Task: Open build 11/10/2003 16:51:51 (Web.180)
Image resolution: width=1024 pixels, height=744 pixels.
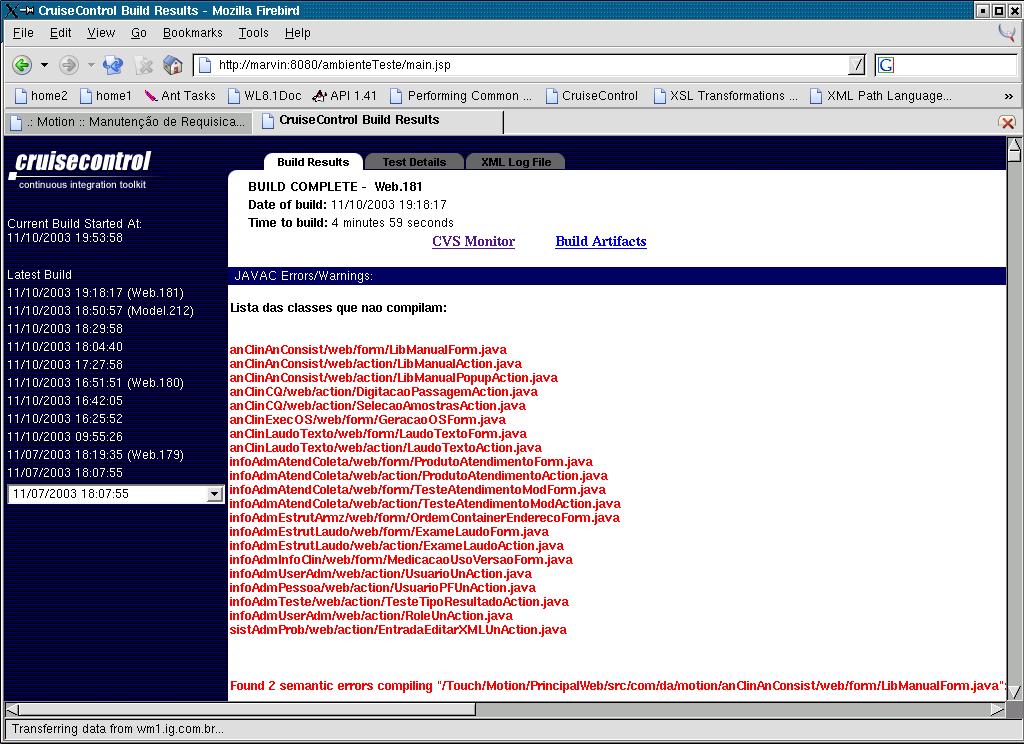Action: pyautogui.click(x=95, y=383)
